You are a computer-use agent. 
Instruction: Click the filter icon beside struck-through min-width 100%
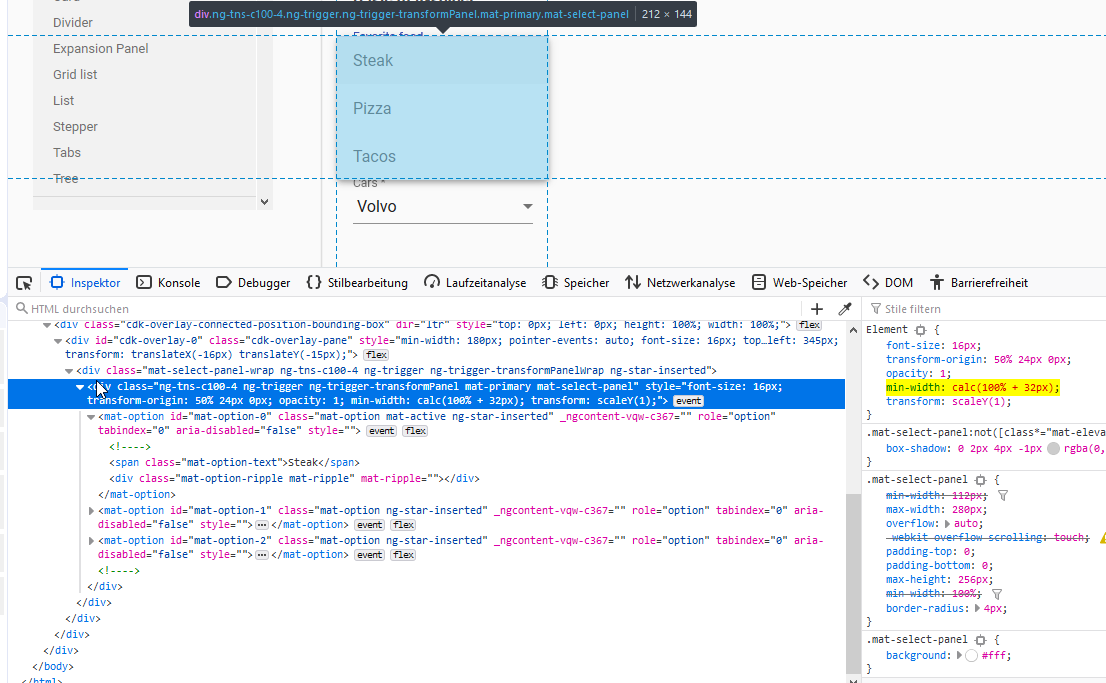(x=995, y=593)
